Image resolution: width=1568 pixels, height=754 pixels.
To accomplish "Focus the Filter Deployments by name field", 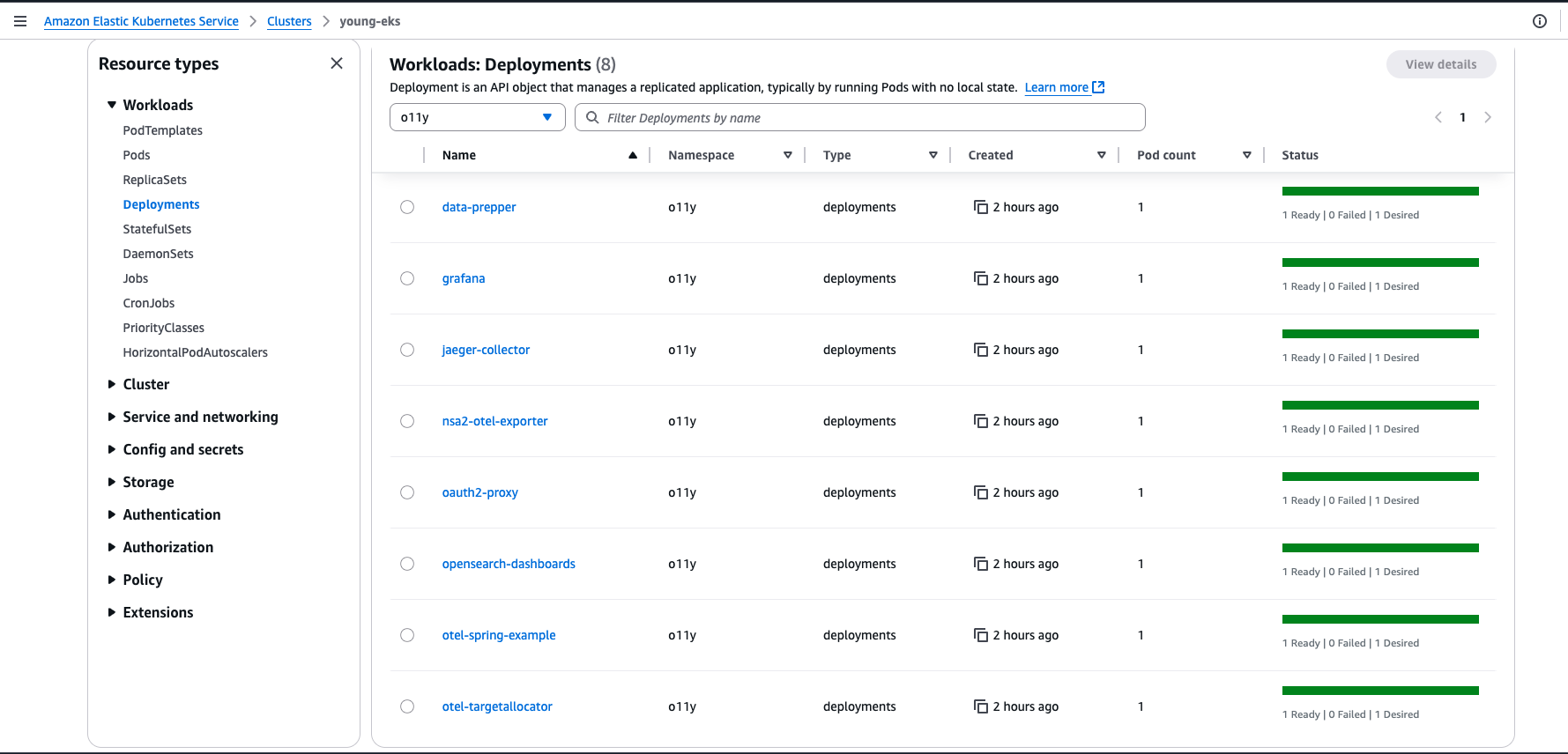I will coord(860,117).
